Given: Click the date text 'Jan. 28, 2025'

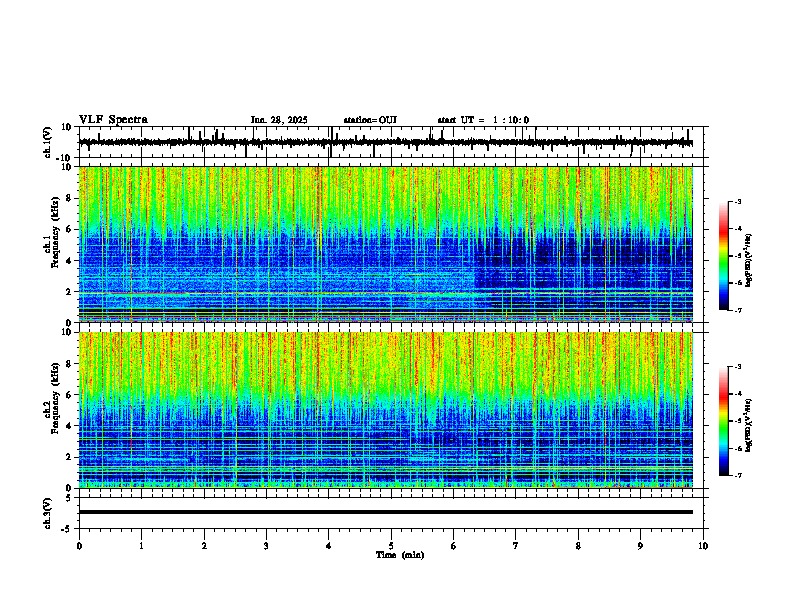Looking at the screenshot, I should click(279, 120).
